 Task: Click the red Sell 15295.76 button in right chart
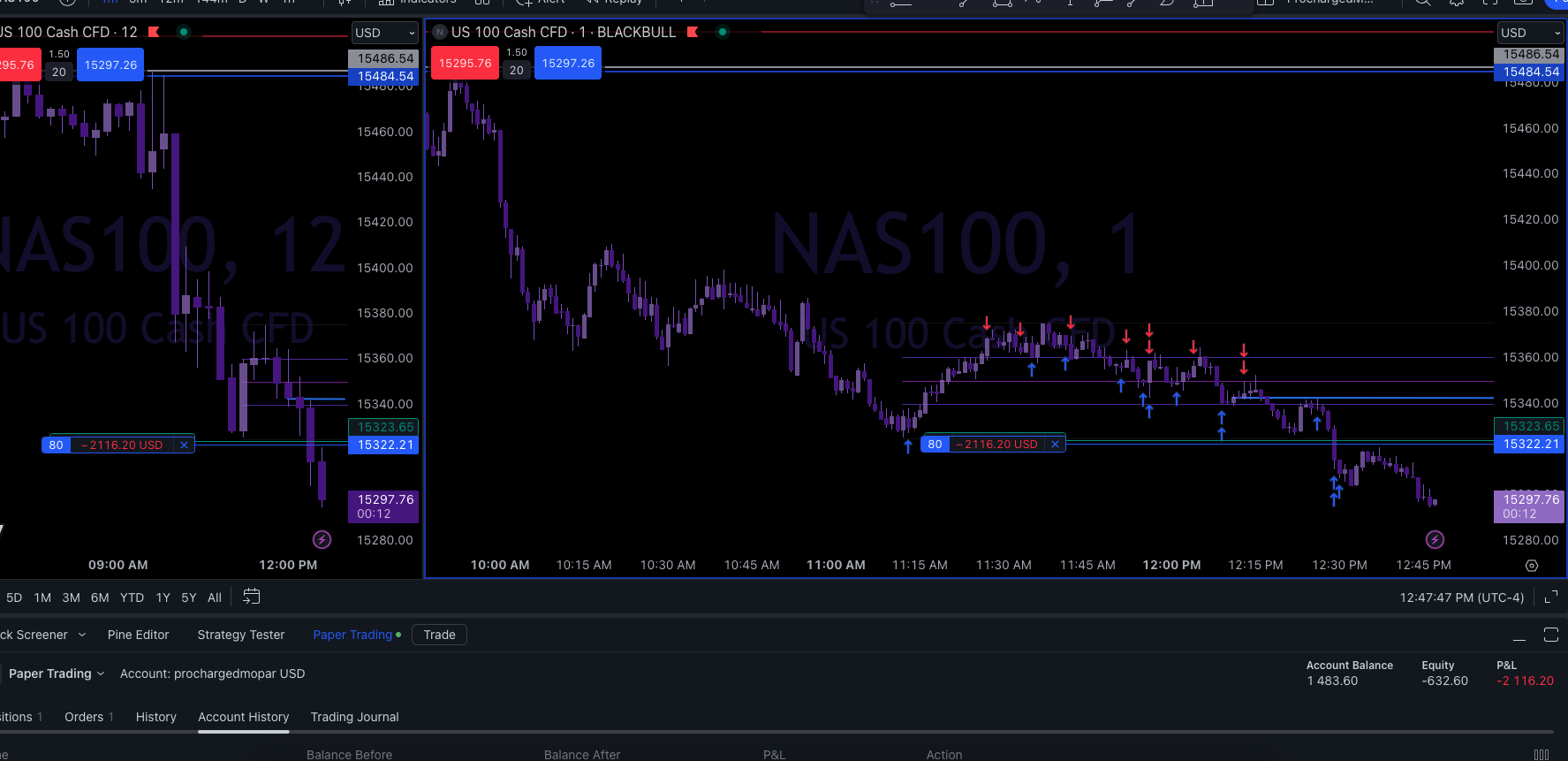(x=465, y=64)
